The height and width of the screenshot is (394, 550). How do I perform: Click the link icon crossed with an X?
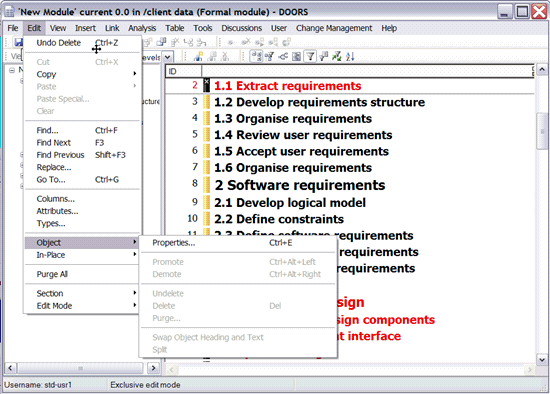click(246, 42)
